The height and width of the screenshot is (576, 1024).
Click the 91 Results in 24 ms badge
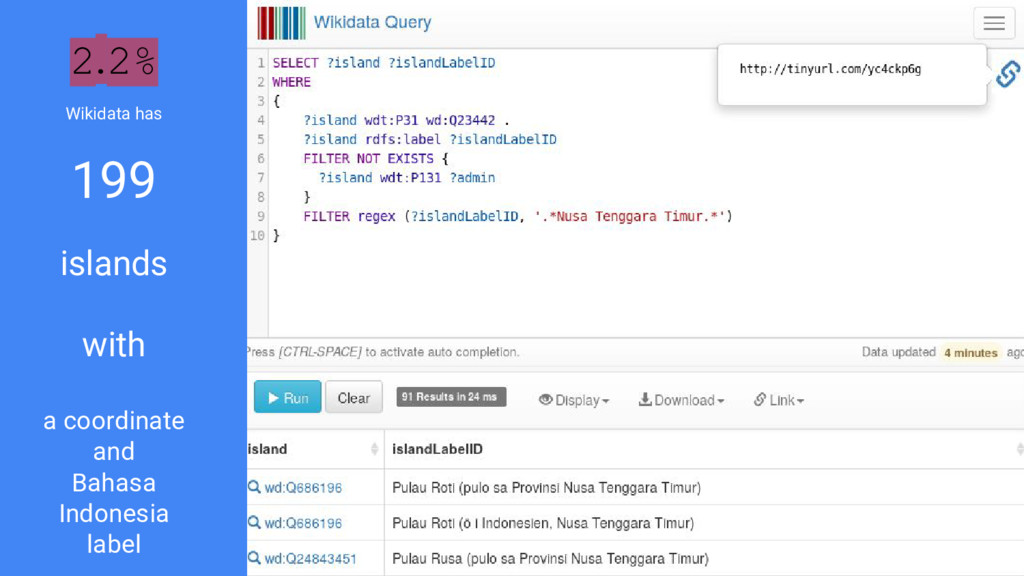451,397
